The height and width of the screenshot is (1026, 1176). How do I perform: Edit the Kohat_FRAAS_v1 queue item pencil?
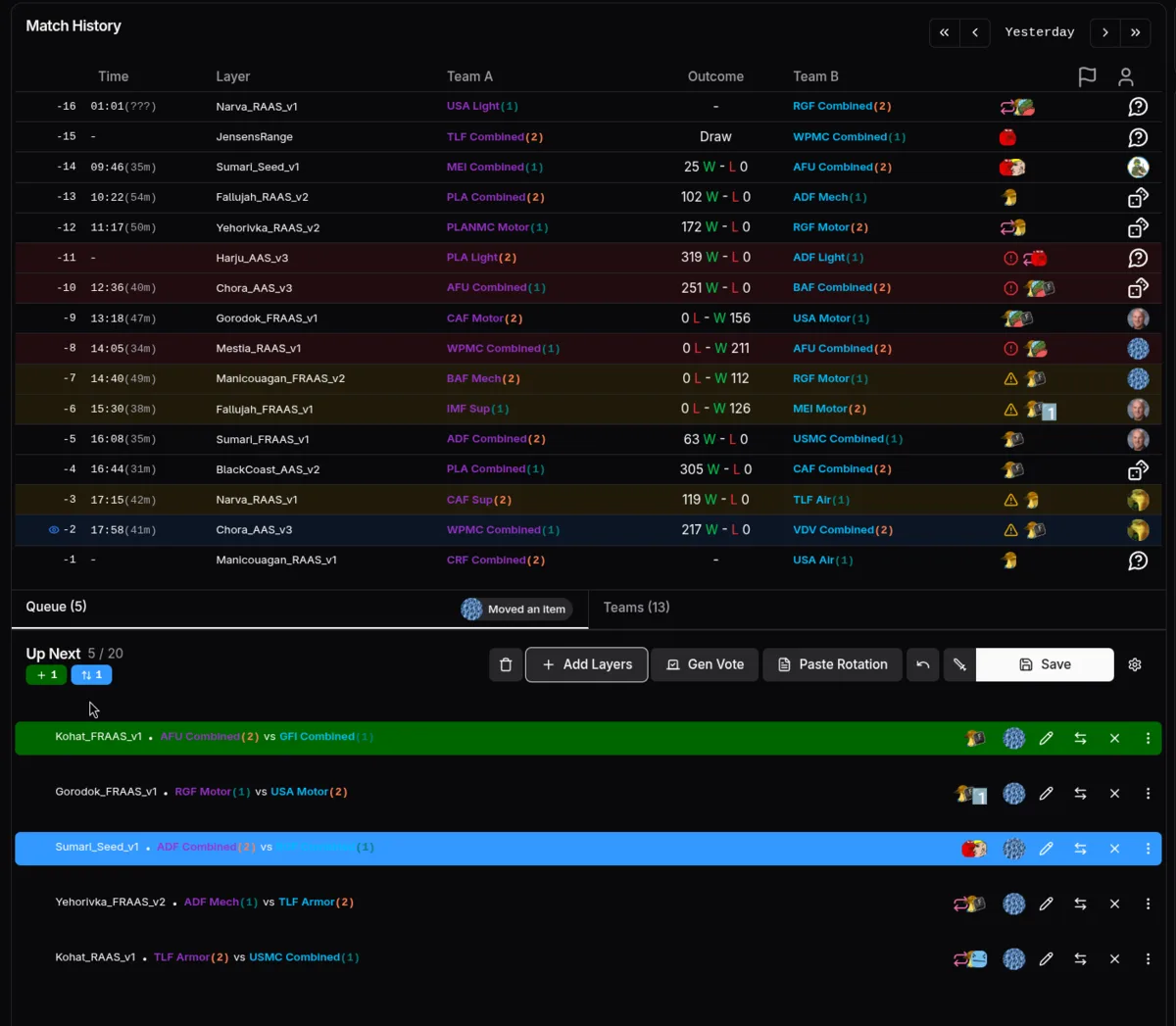(x=1047, y=738)
